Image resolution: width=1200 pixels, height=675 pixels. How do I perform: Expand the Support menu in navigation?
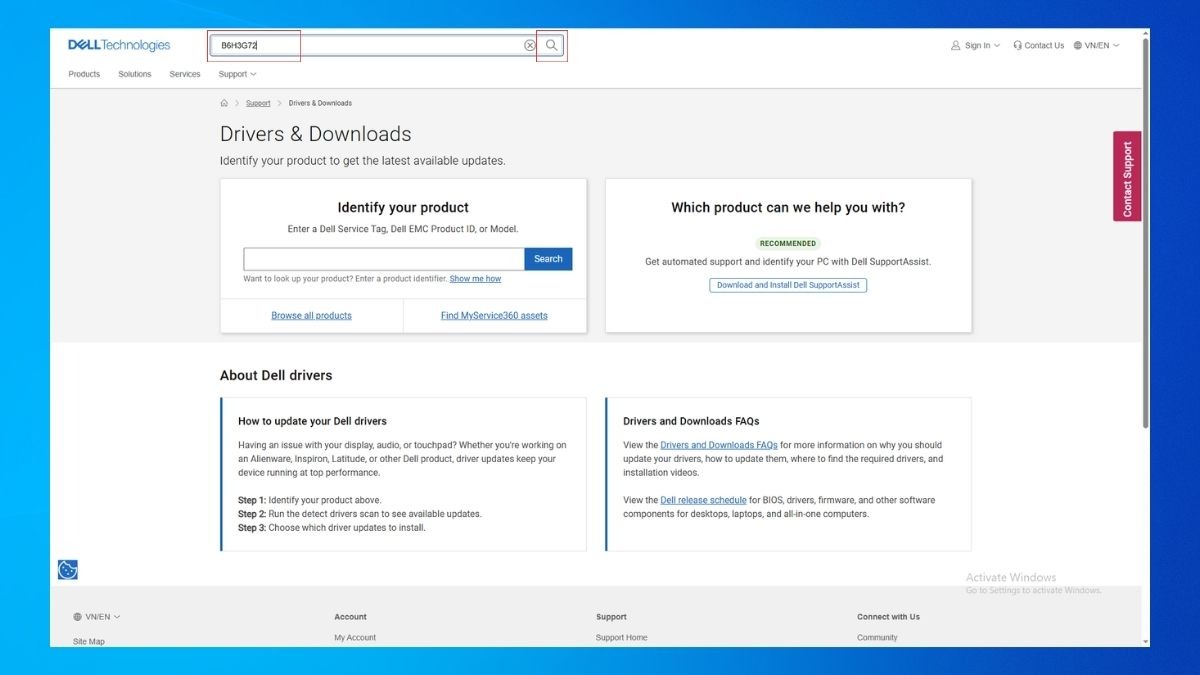(237, 74)
